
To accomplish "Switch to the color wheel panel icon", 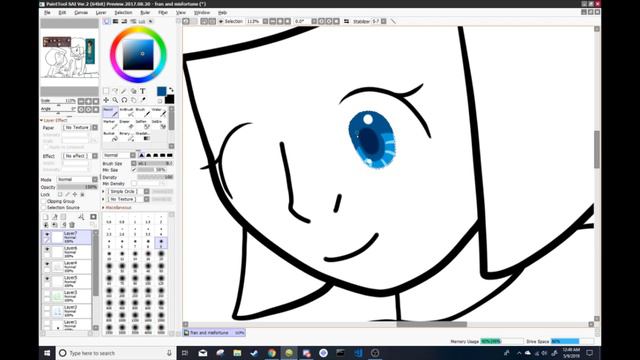I will (107, 21).
